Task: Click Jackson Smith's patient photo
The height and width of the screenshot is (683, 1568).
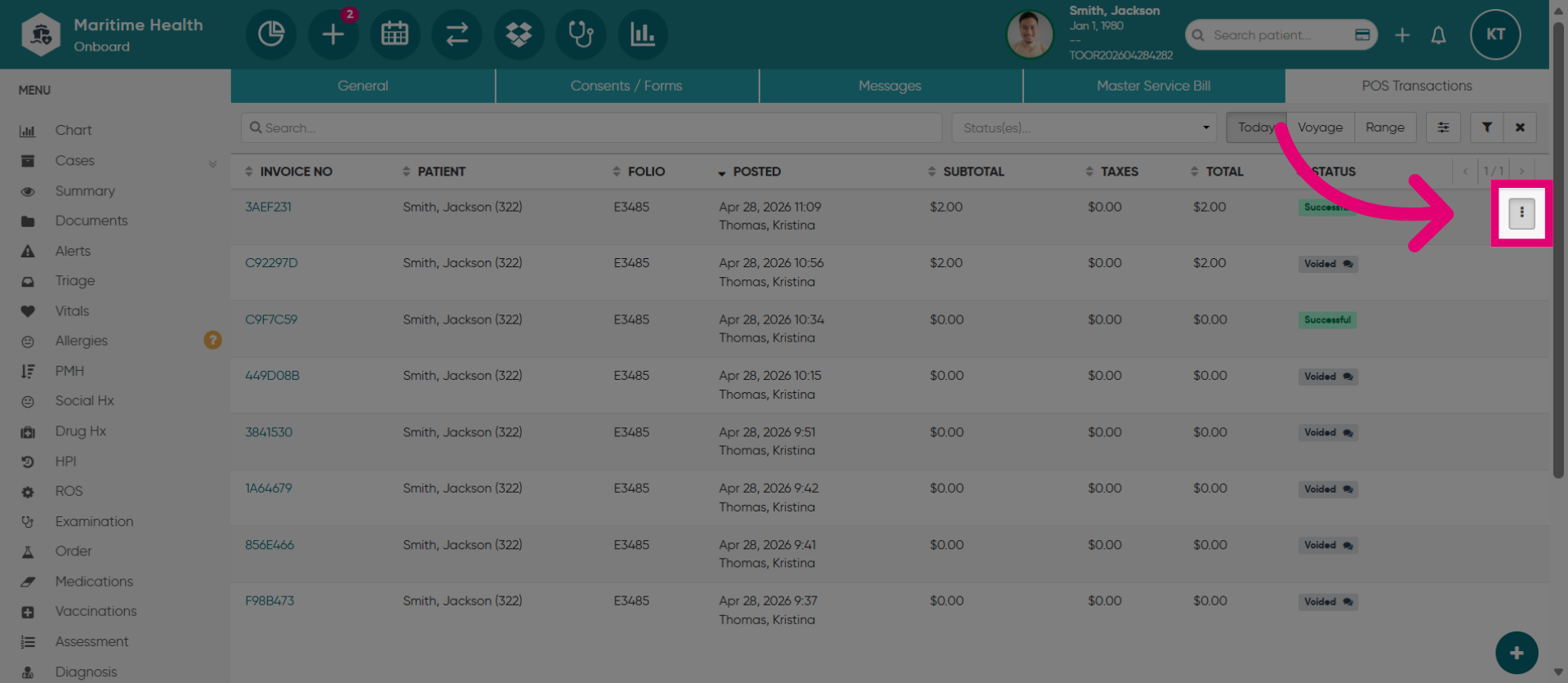Action: click(1030, 34)
